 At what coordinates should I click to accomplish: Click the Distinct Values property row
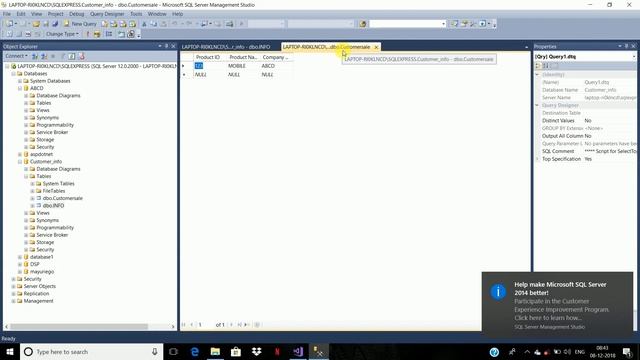click(586, 121)
